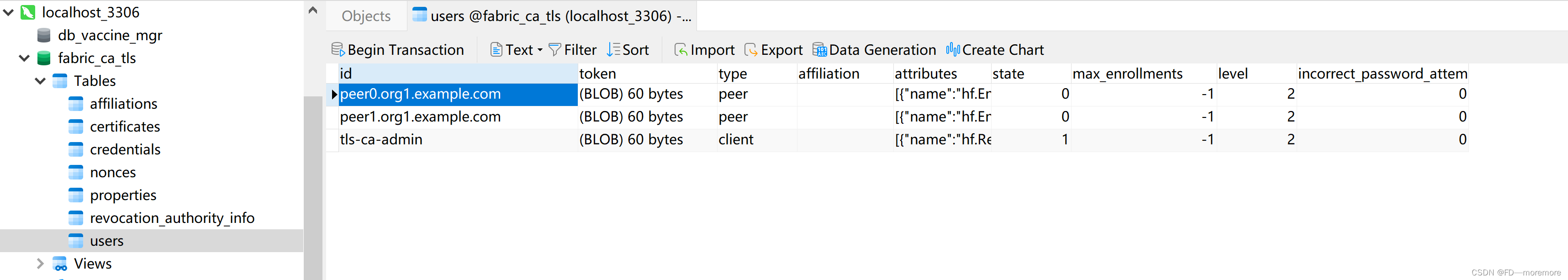Viewport: 1568px width, 280px height.
Task: Select the db_vaccine_mgr database icon
Action: tap(44, 35)
